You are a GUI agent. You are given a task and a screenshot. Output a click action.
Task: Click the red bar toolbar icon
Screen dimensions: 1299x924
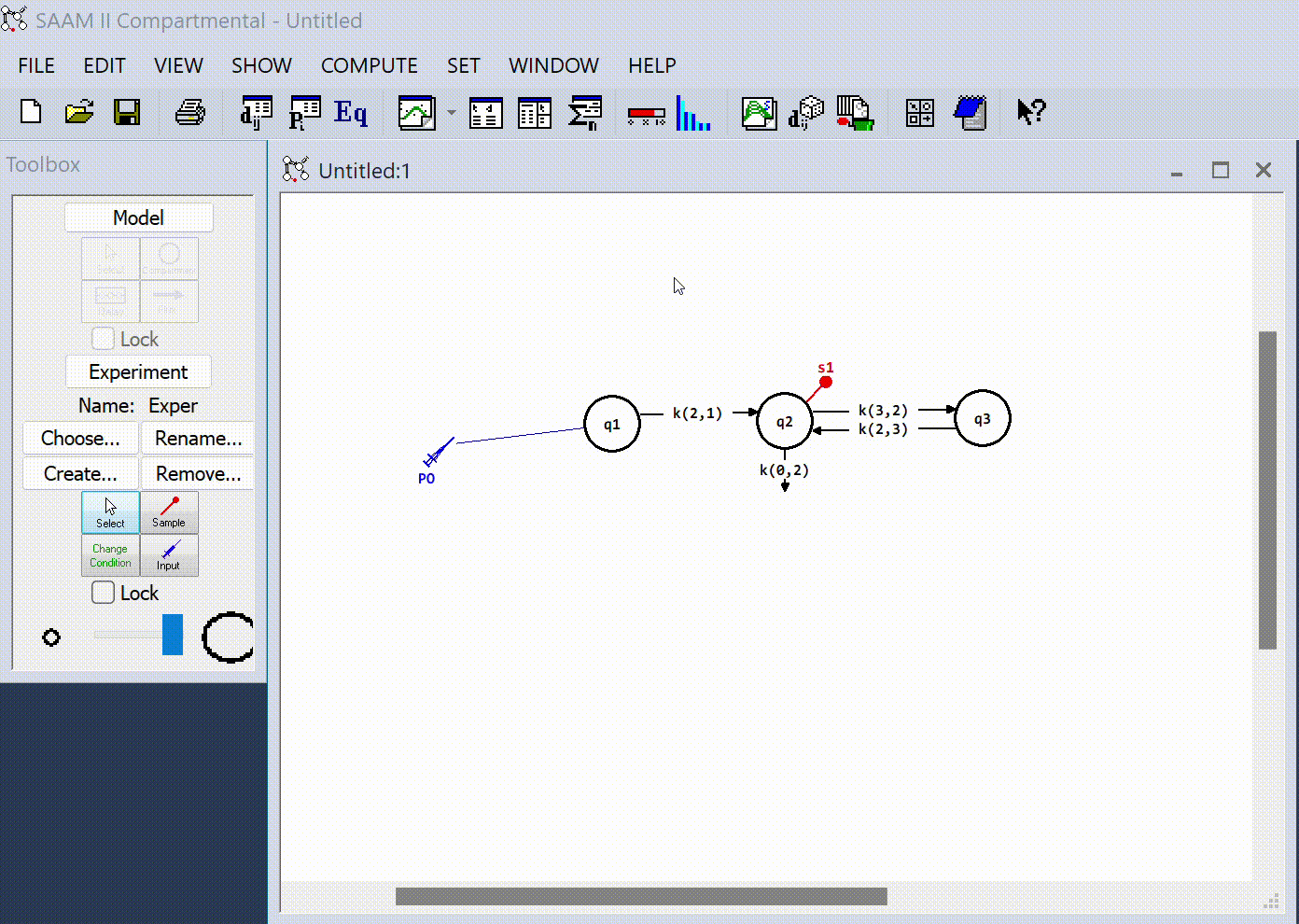[647, 116]
